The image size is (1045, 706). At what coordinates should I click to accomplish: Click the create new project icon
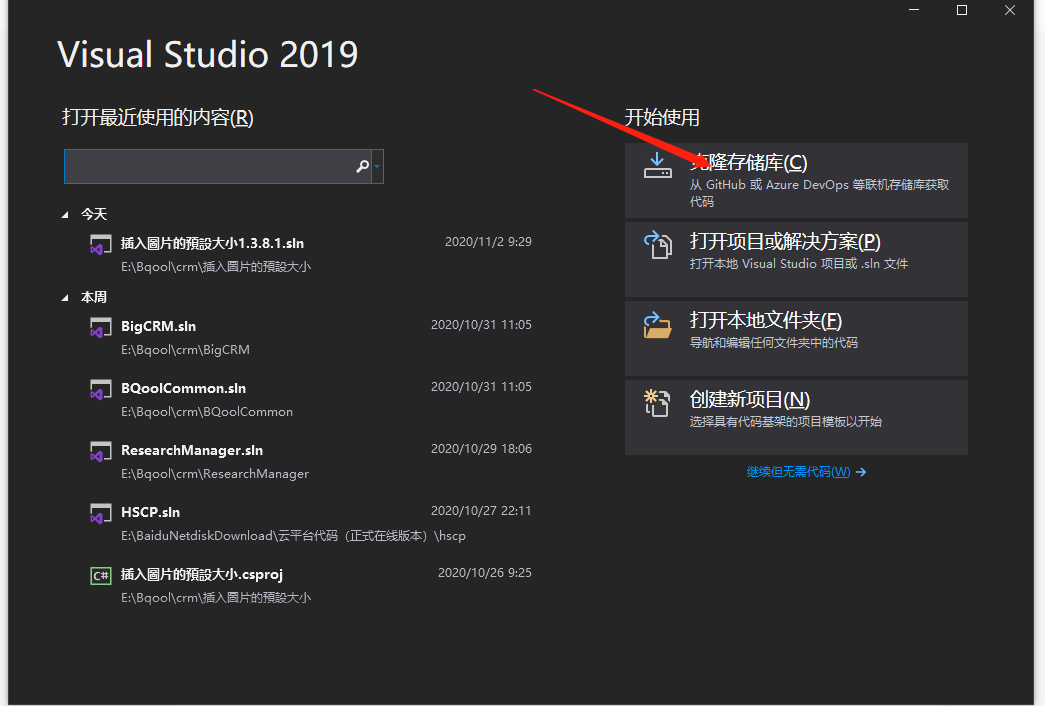657,403
